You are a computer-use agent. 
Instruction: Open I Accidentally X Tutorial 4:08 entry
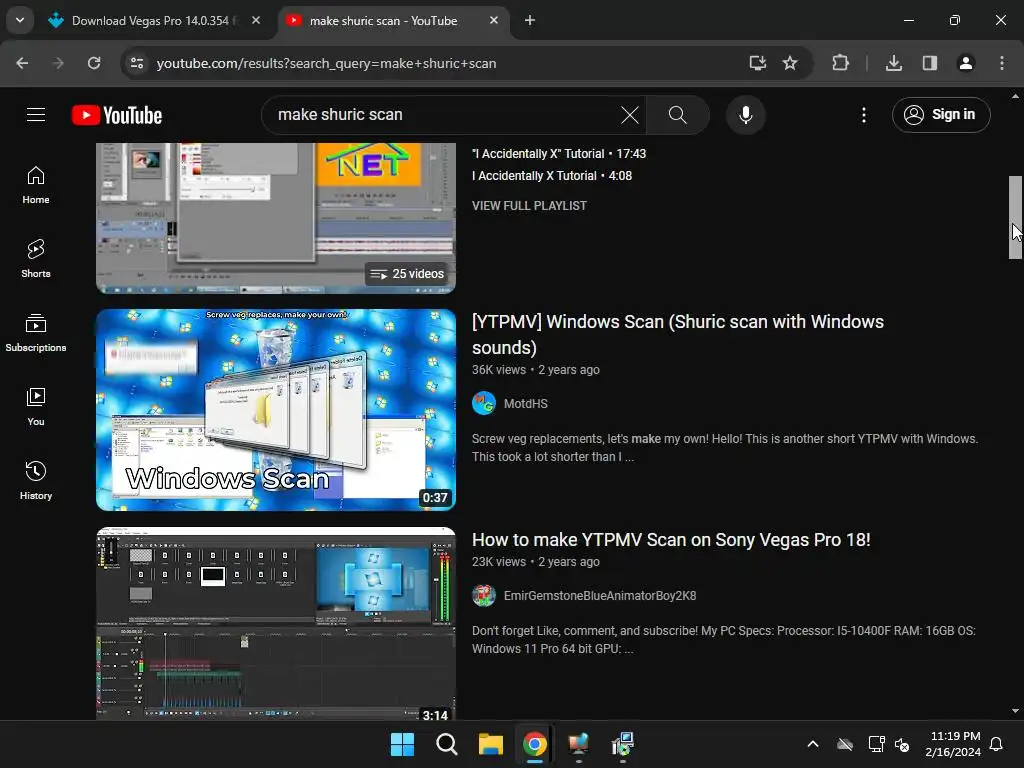pyautogui.click(x=552, y=176)
